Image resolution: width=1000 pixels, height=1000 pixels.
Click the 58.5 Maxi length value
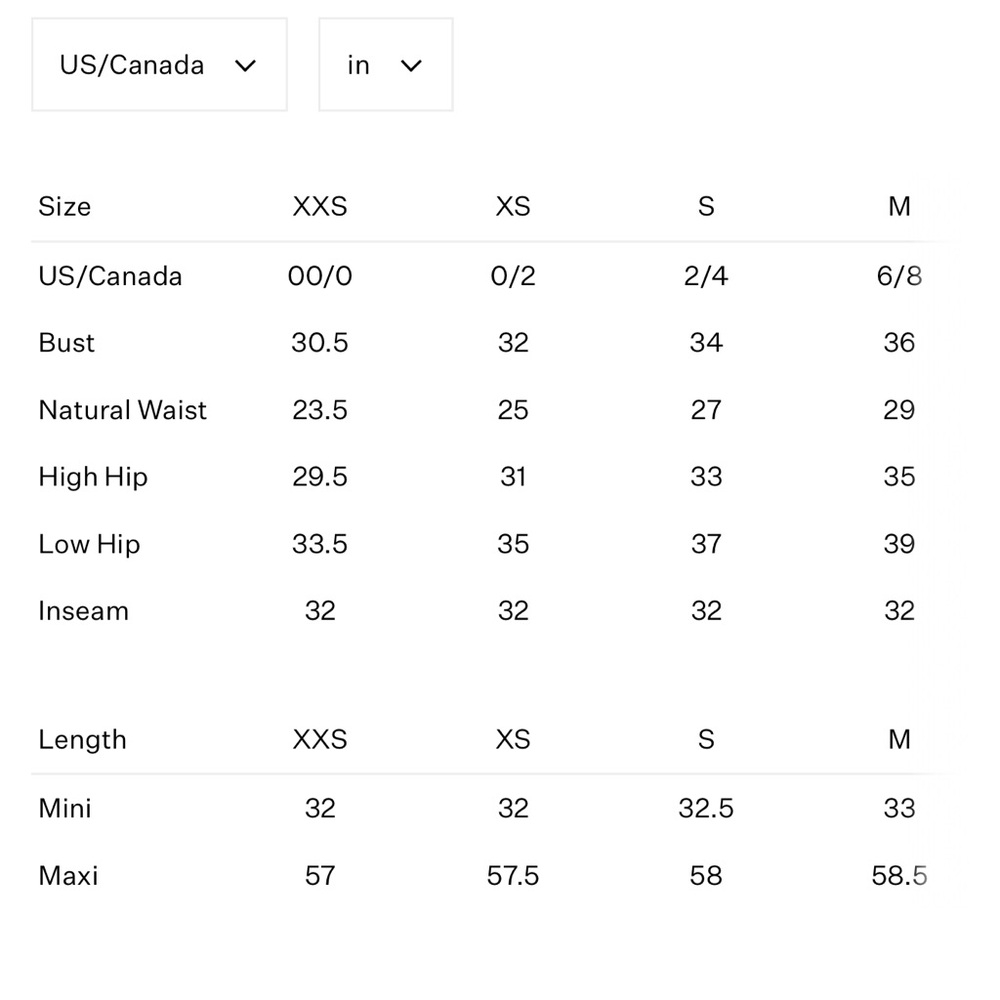[x=899, y=876]
